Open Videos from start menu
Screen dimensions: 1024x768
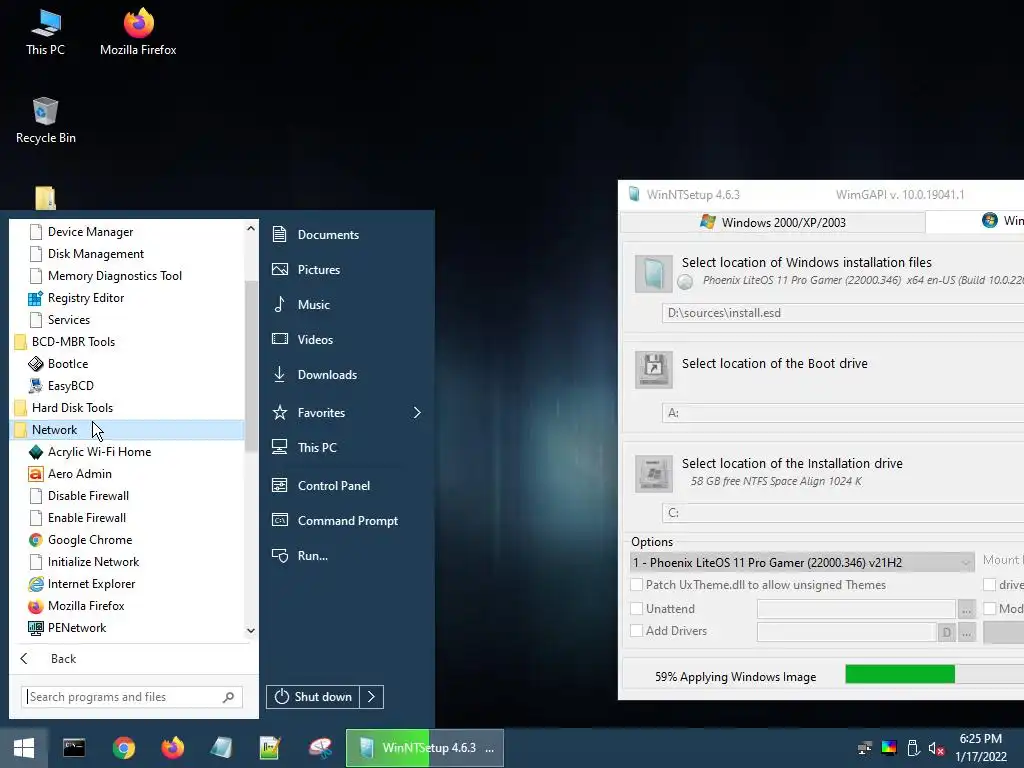302,340
